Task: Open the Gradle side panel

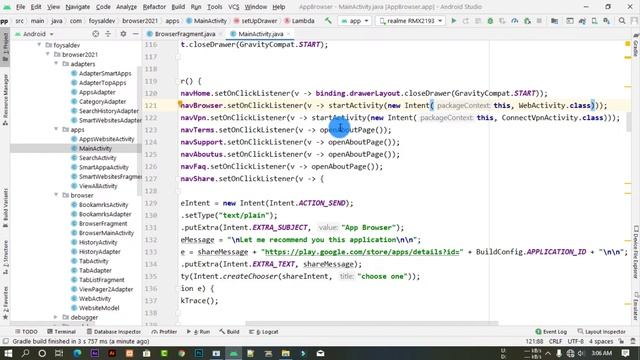Action: (636, 46)
